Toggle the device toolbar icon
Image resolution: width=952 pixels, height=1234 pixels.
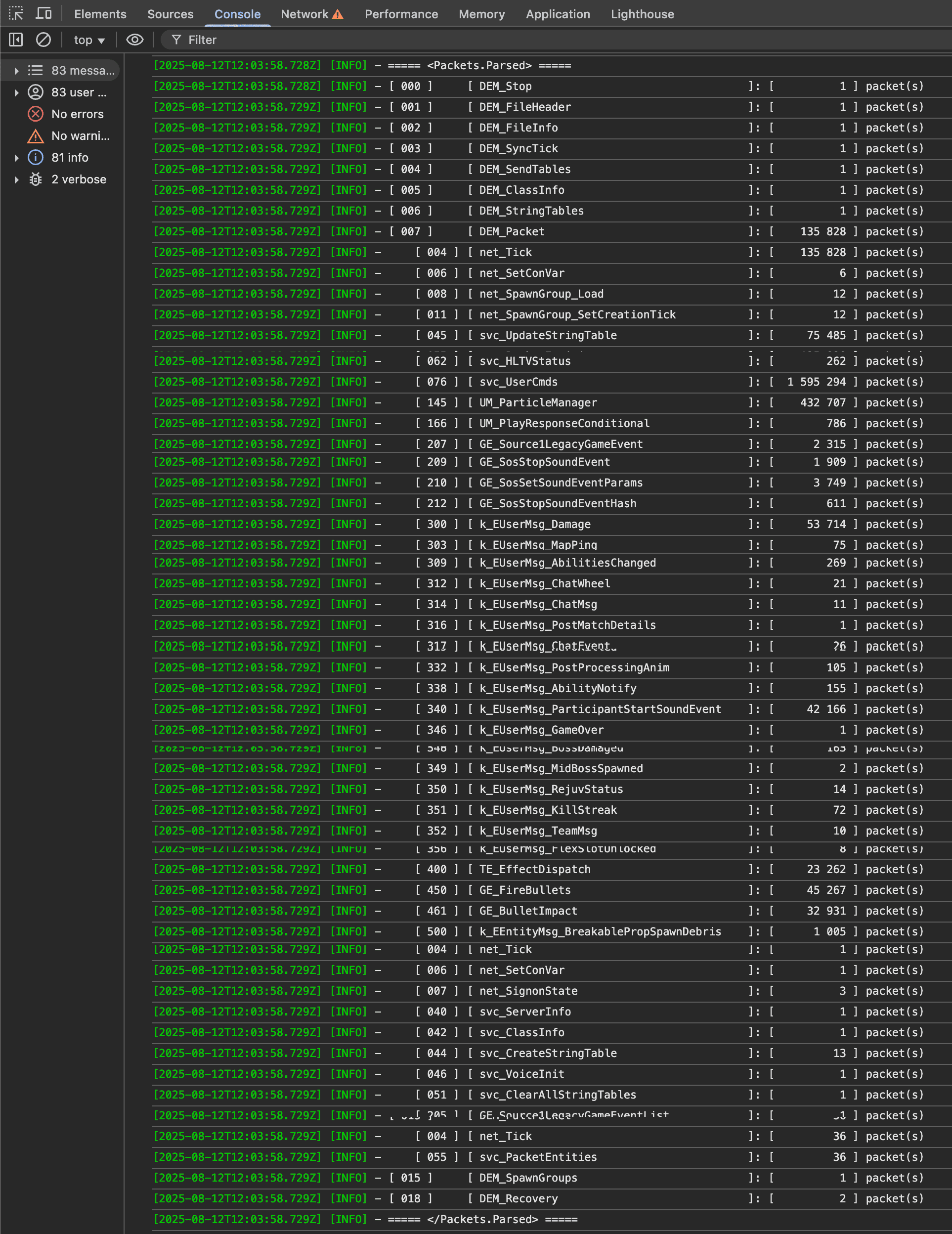click(x=43, y=13)
